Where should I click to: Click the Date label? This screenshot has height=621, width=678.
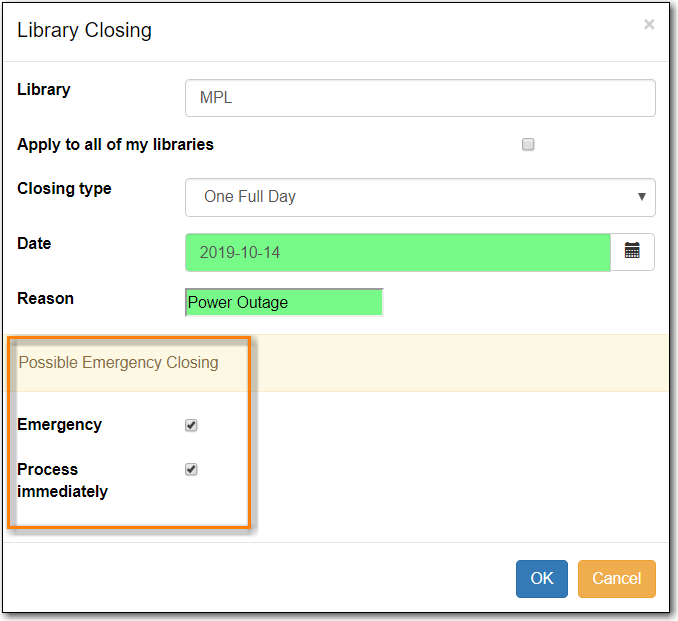[34, 243]
